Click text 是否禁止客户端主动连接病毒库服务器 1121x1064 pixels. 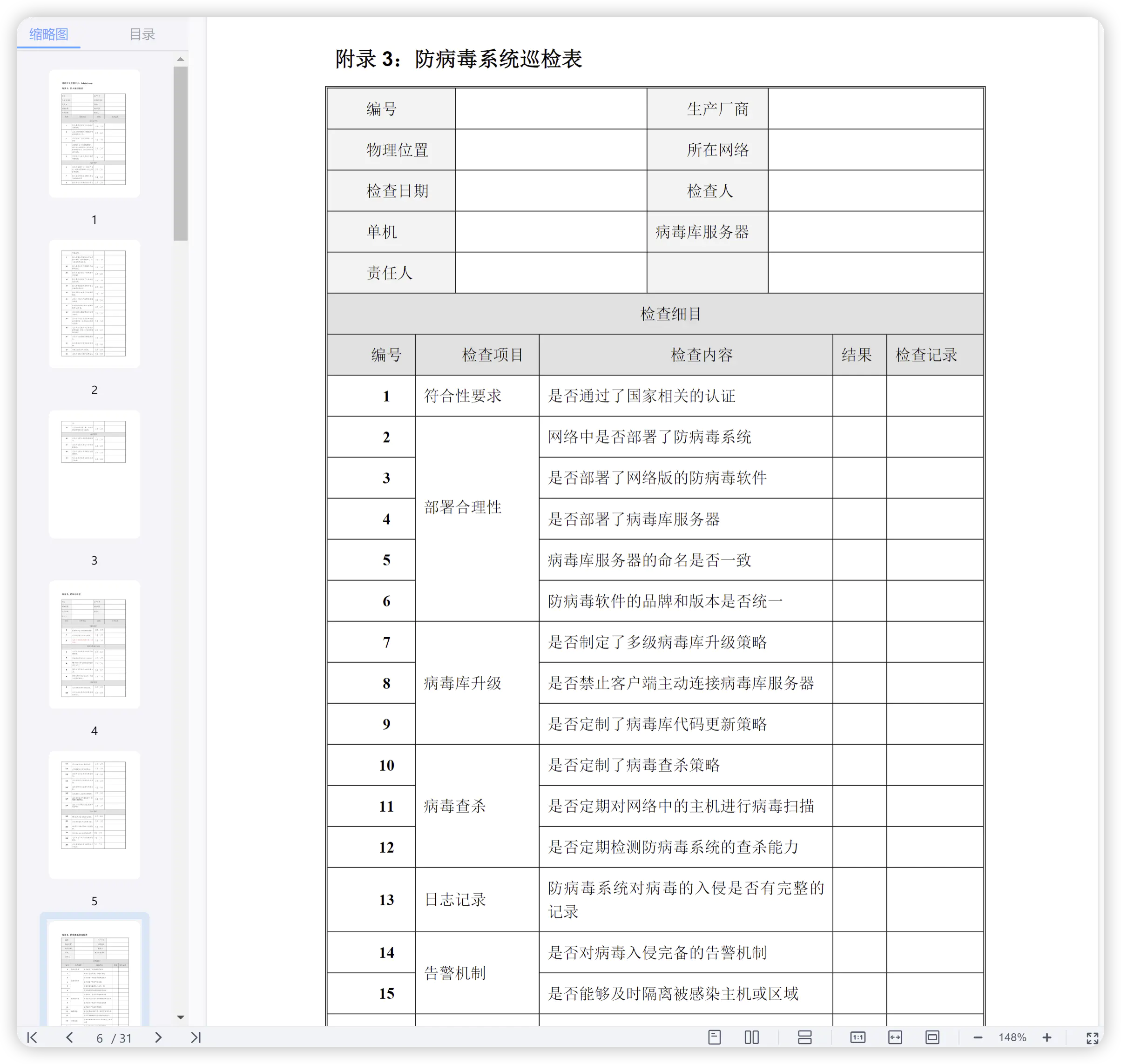click(681, 683)
